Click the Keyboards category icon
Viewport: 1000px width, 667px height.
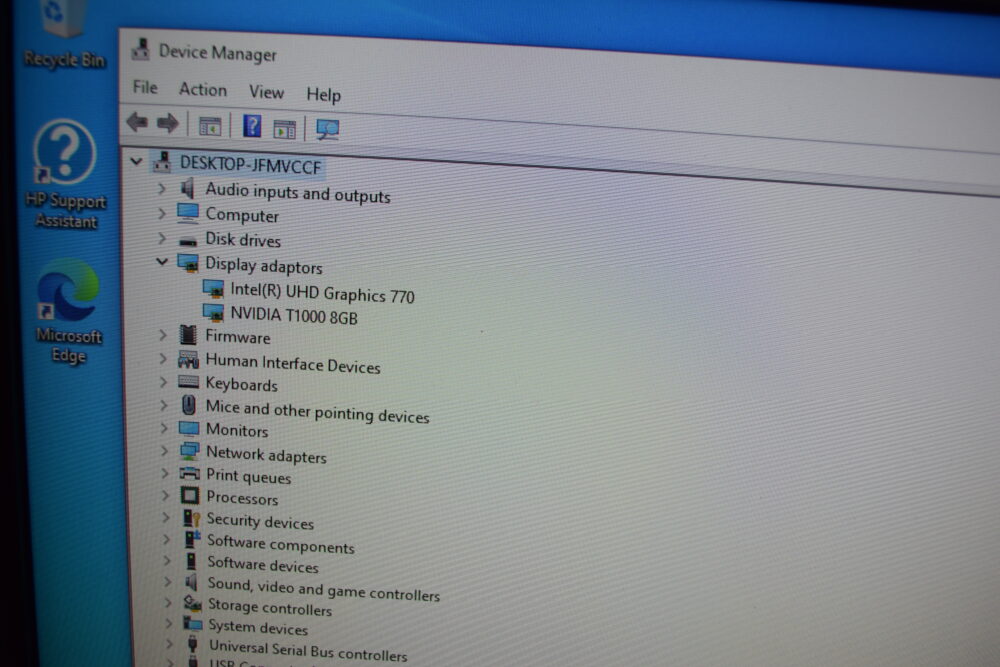(x=188, y=382)
